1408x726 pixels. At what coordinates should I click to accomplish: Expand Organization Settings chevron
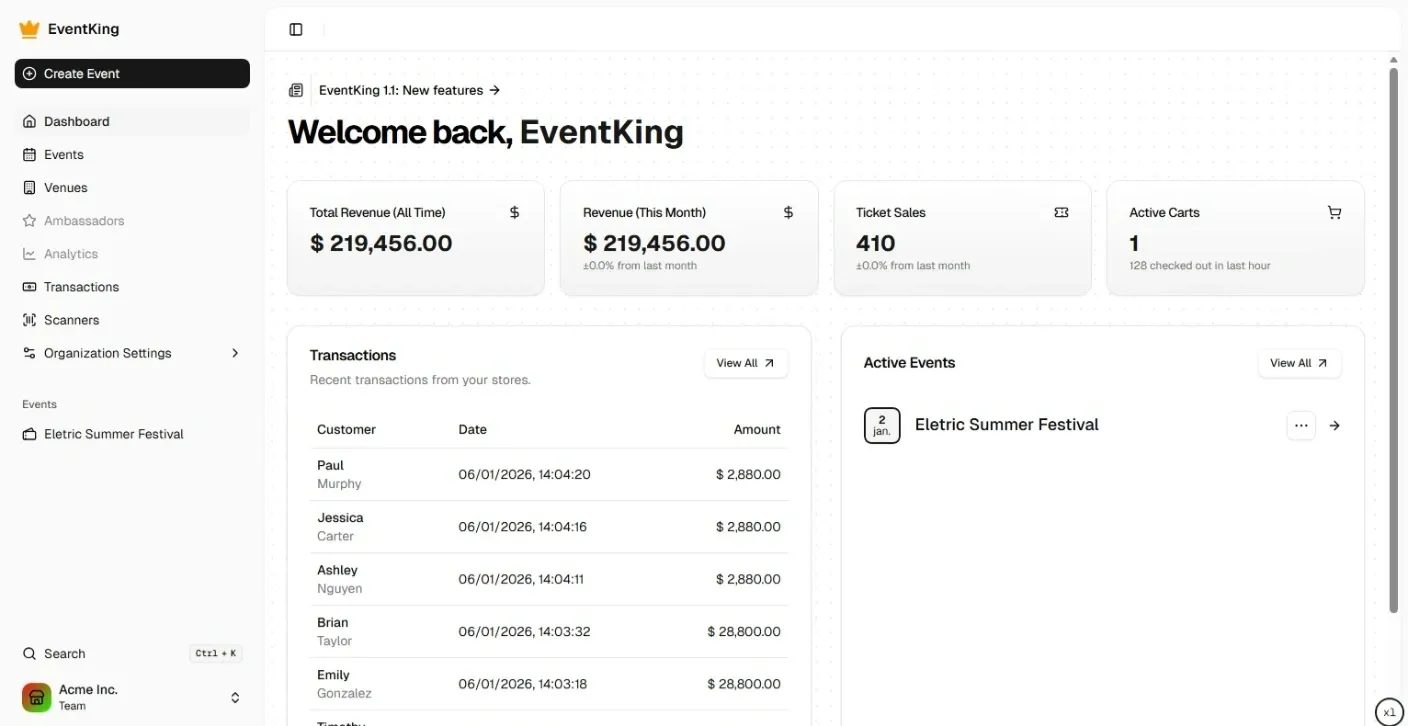tap(235, 353)
